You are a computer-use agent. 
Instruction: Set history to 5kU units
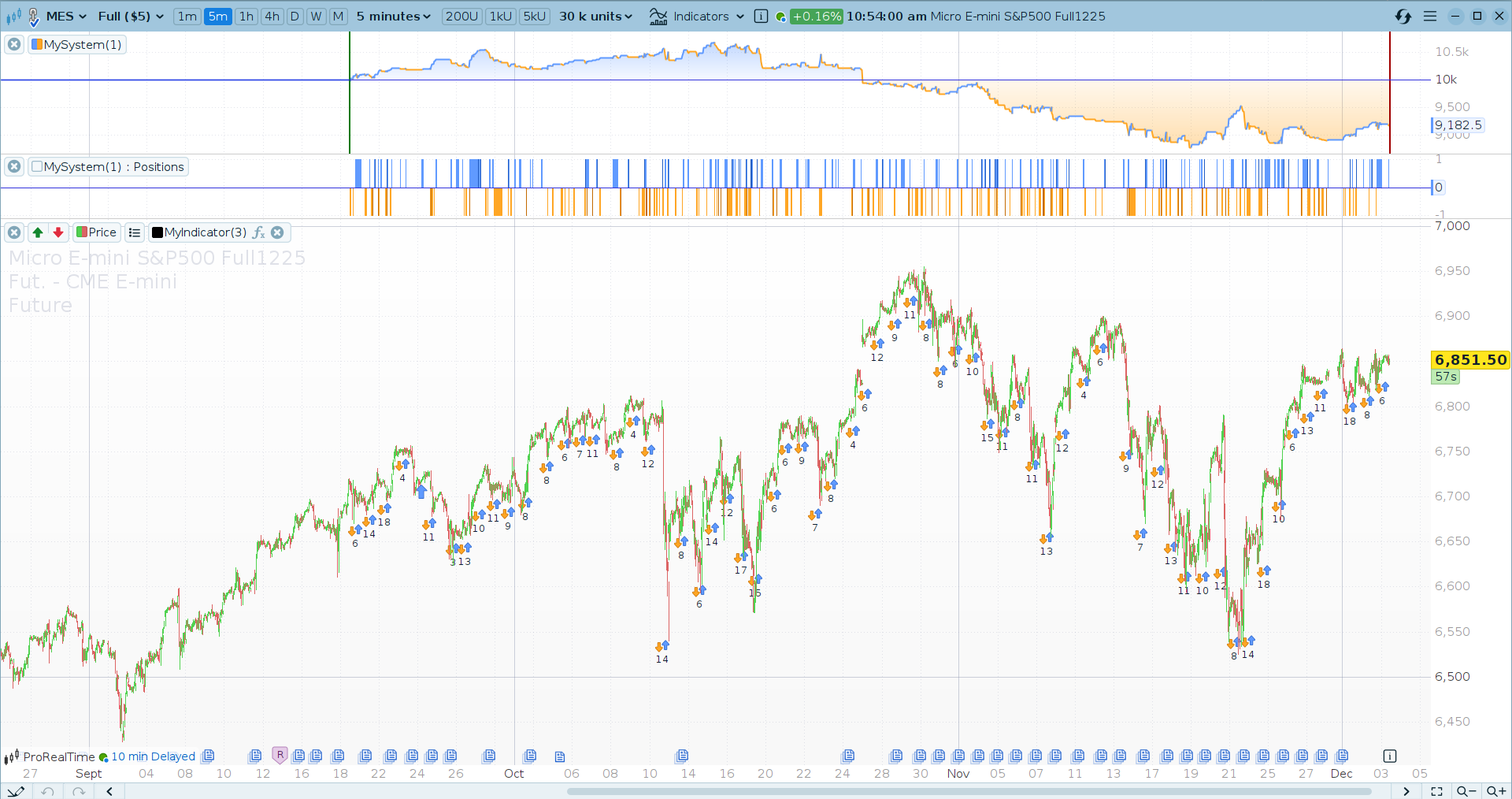(535, 17)
